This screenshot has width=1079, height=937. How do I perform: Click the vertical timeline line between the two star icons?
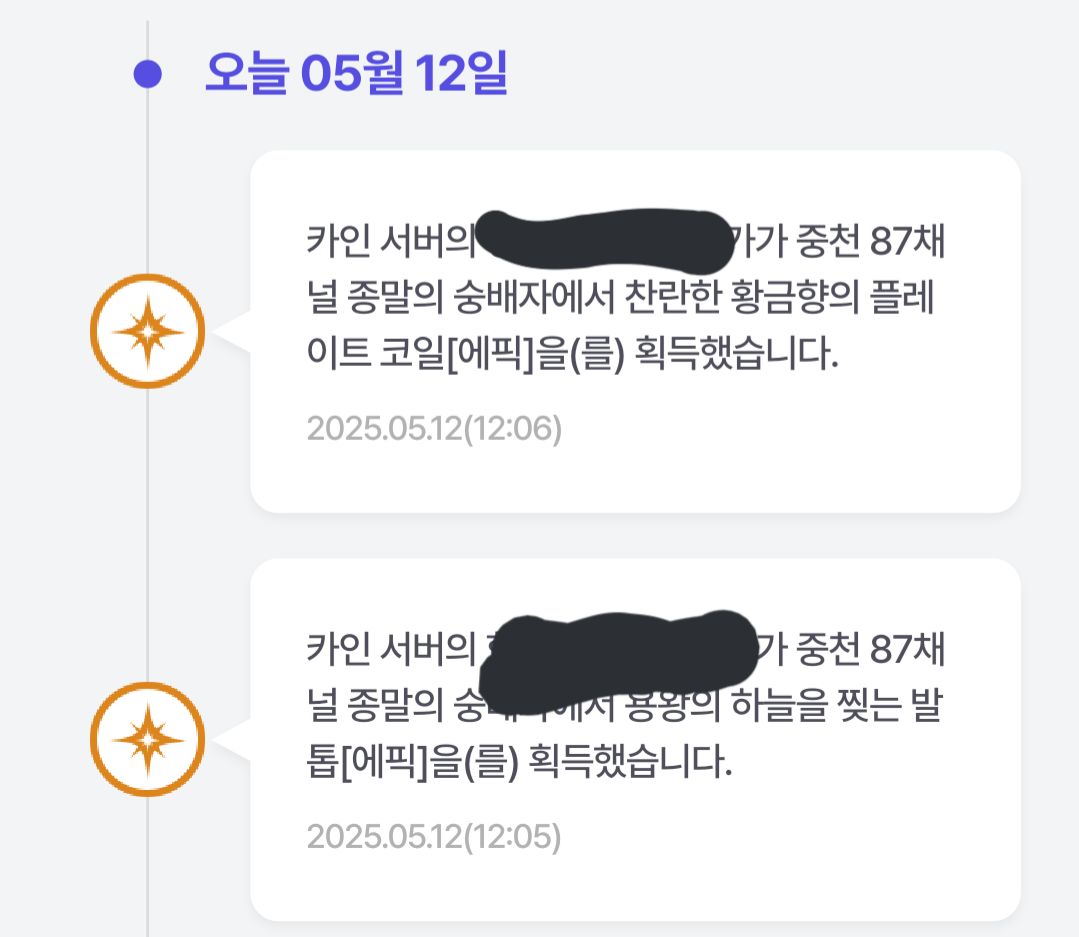point(147,535)
